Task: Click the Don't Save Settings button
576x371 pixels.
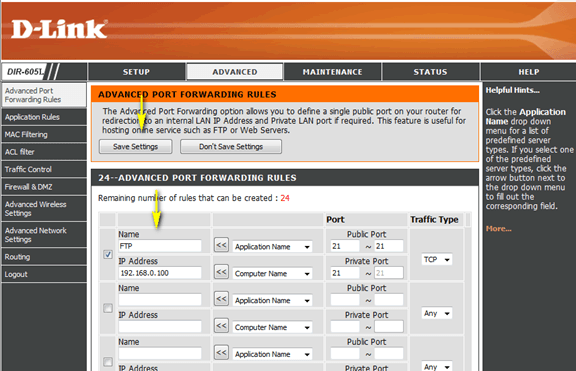Action: pyautogui.click(x=231, y=147)
